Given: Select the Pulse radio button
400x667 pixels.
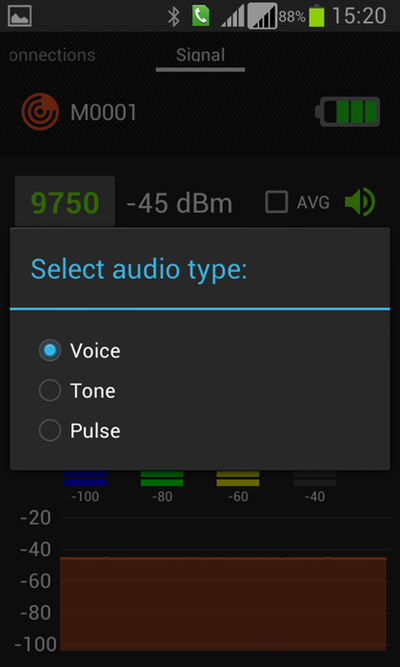Looking at the screenshot, I should [x=50, y=430].
